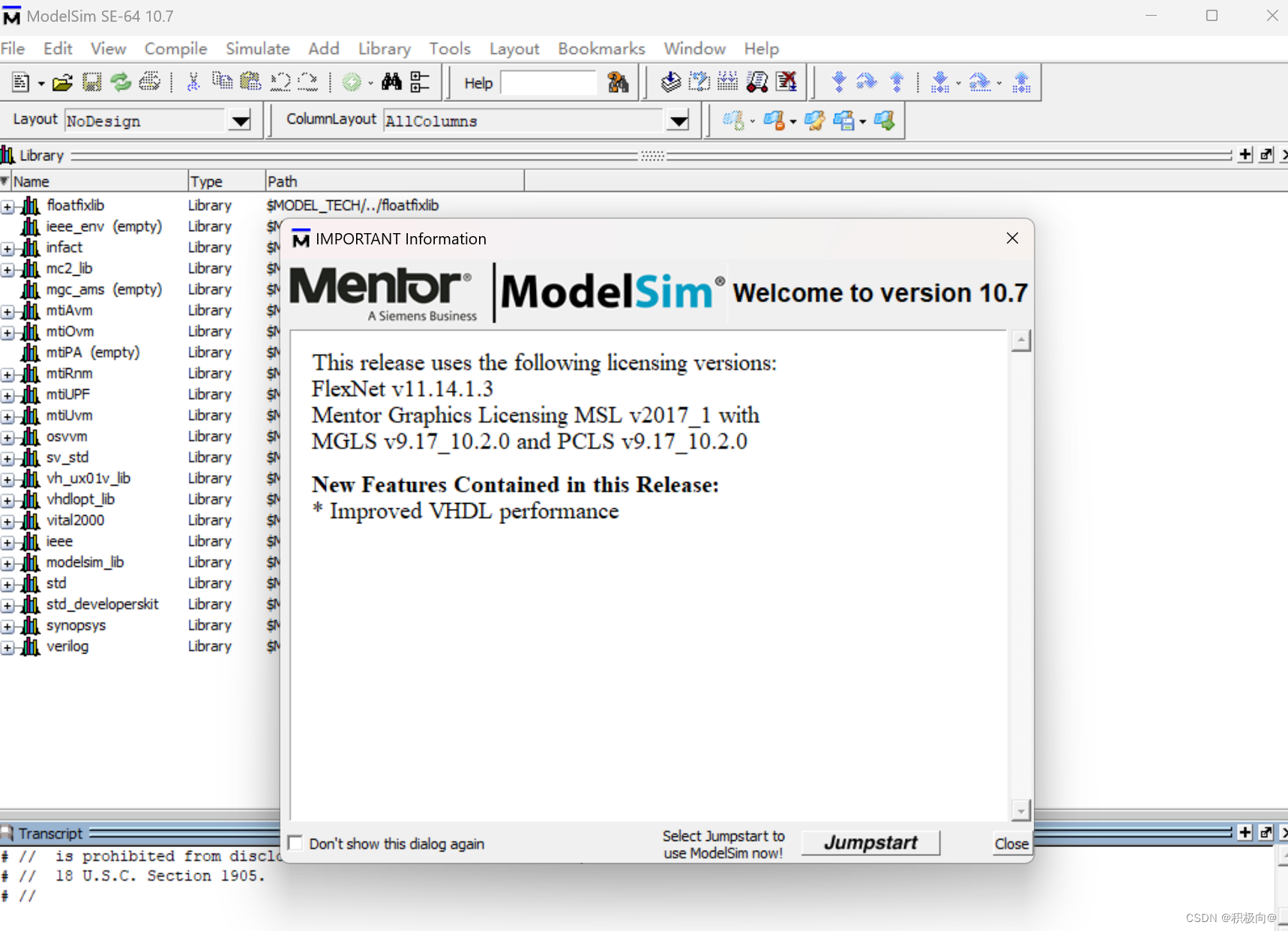Click the Step Into blue arrow icon
1288x931 pixels.
(x=839, y=82)
